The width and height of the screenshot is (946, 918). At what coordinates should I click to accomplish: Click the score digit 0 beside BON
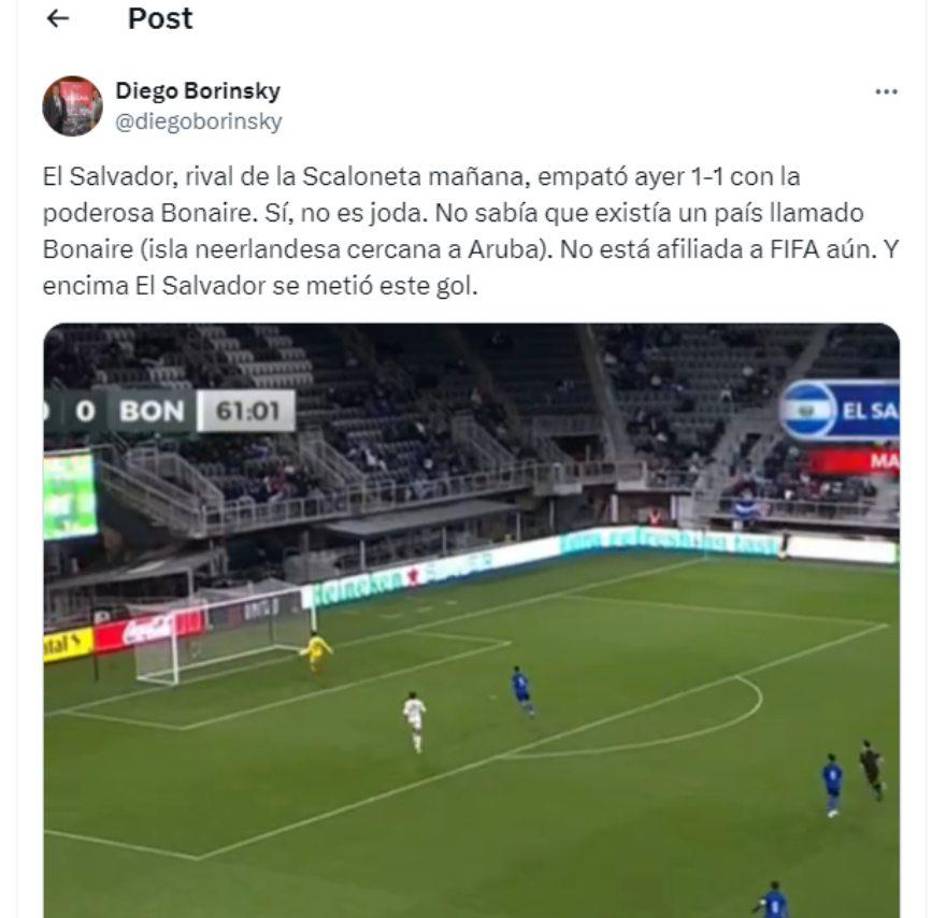point(85,411)
